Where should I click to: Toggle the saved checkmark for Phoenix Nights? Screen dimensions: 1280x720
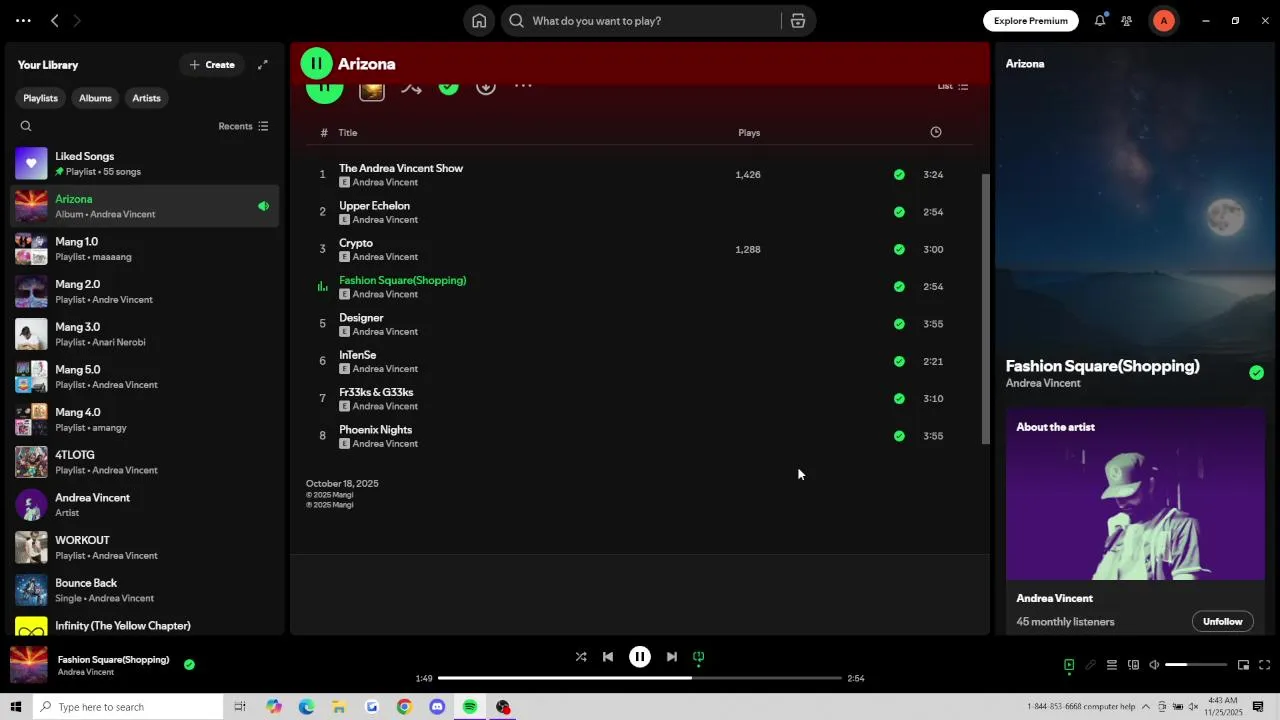click(x=899, y=436)
